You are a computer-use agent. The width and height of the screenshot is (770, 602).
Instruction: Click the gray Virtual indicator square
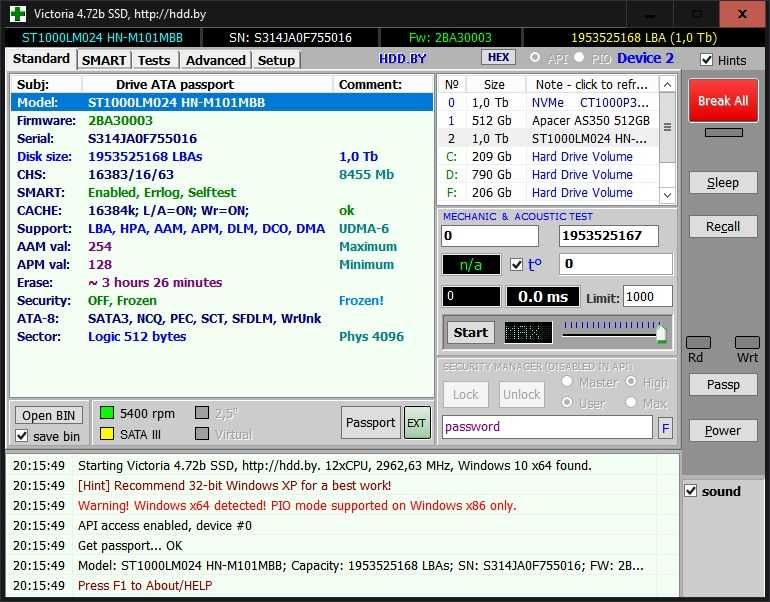pyautogui.click(x=202, y=434)
